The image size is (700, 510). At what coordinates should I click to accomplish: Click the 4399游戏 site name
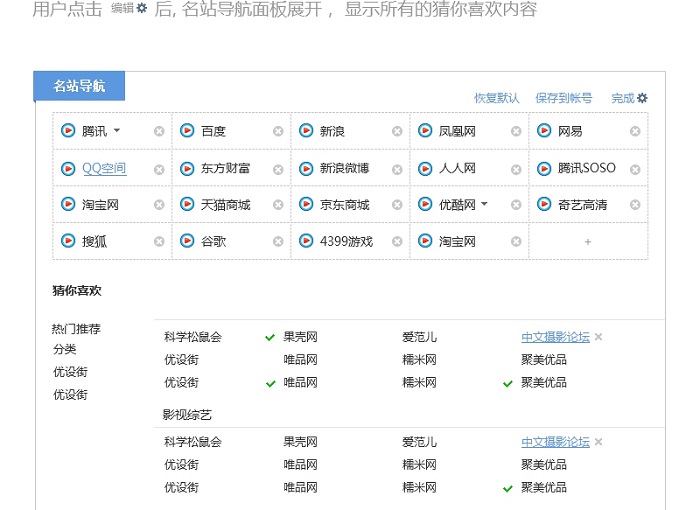point(346,242)
